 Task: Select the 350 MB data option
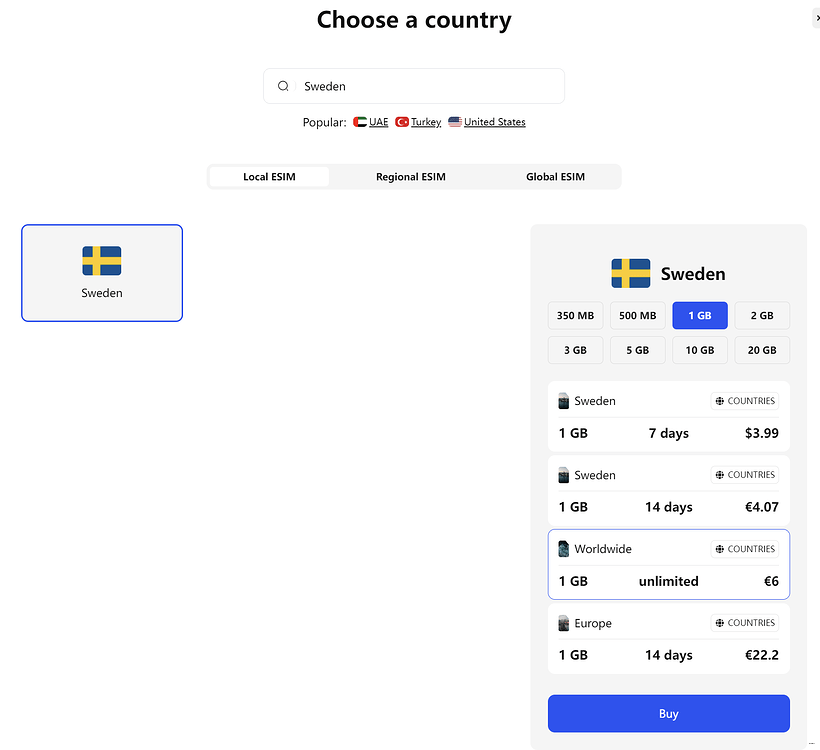[x=575, y=316]
